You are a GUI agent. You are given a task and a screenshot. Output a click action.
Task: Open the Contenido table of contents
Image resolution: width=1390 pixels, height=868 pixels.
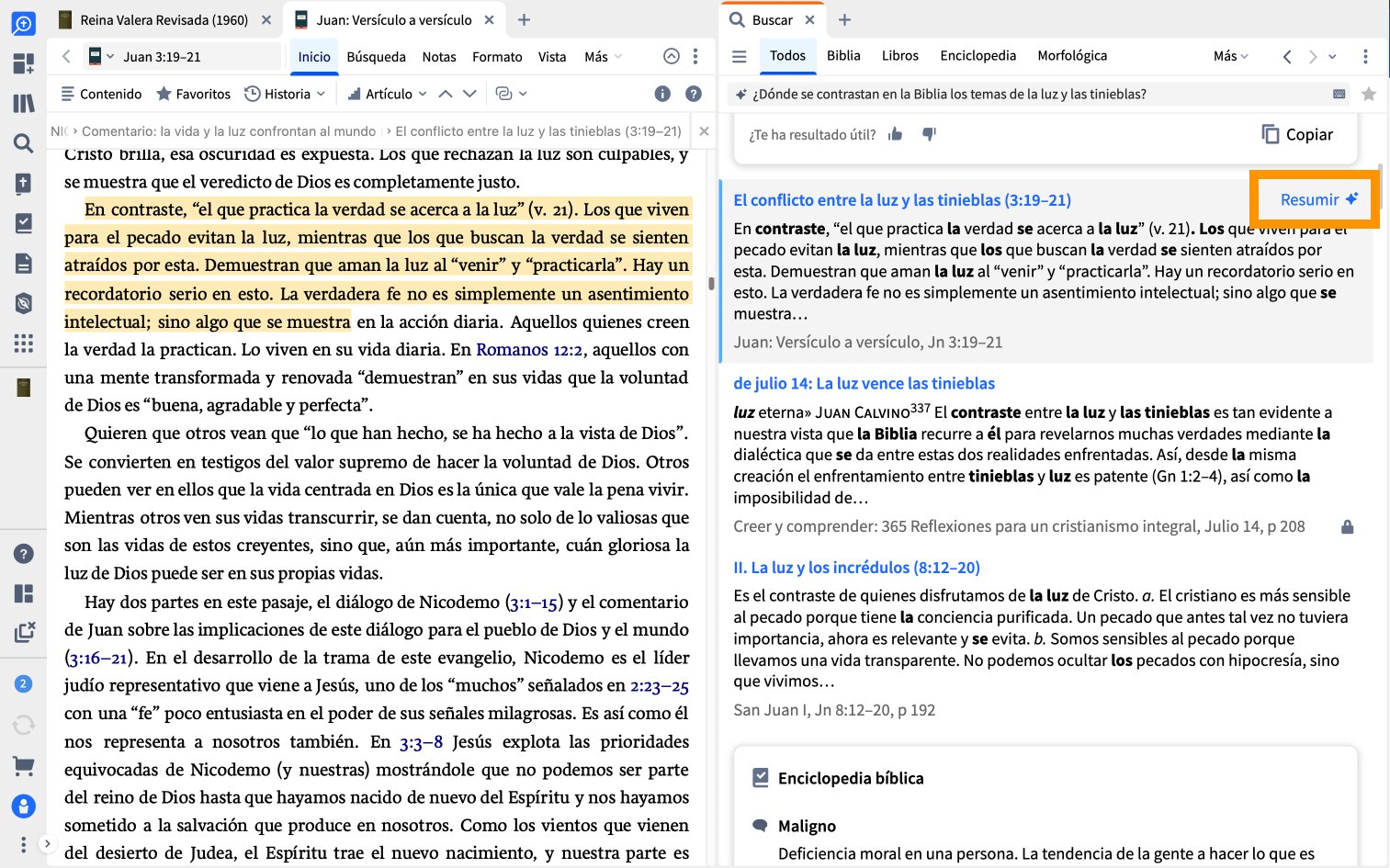tap(101, 94)
